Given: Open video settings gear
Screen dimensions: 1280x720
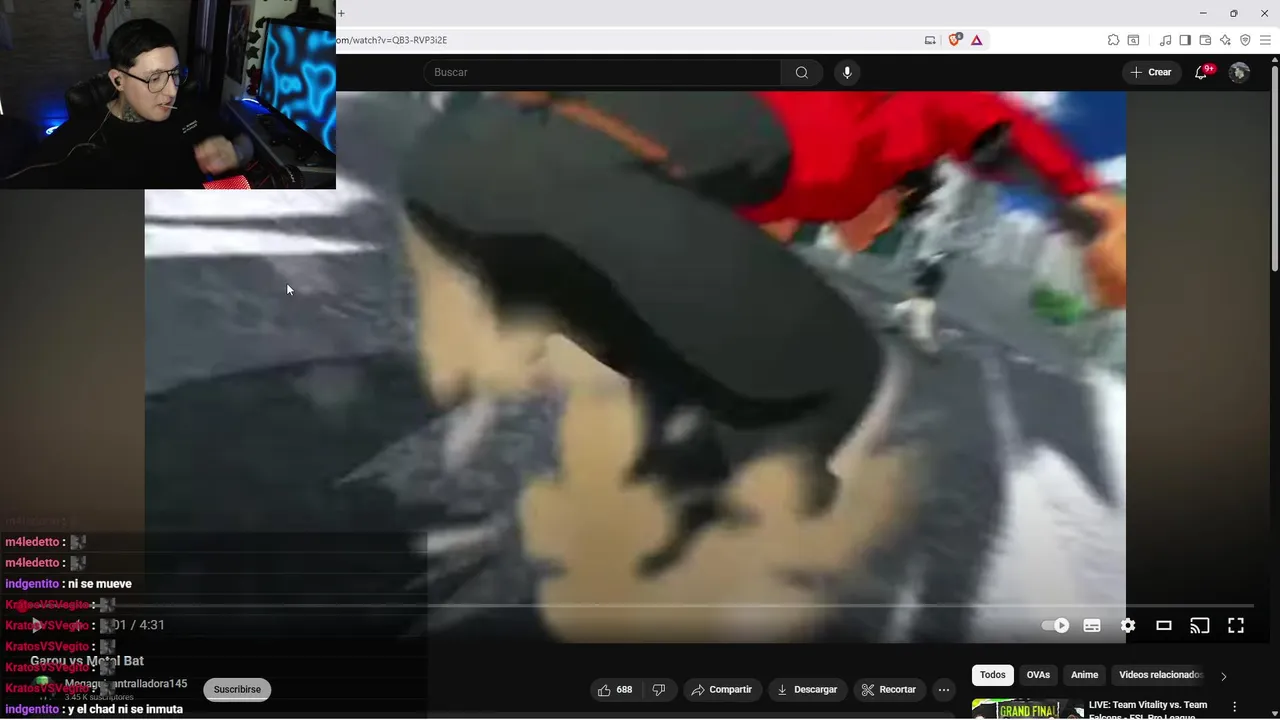Looking at the screenshot, I should (x=1128, y=626).
